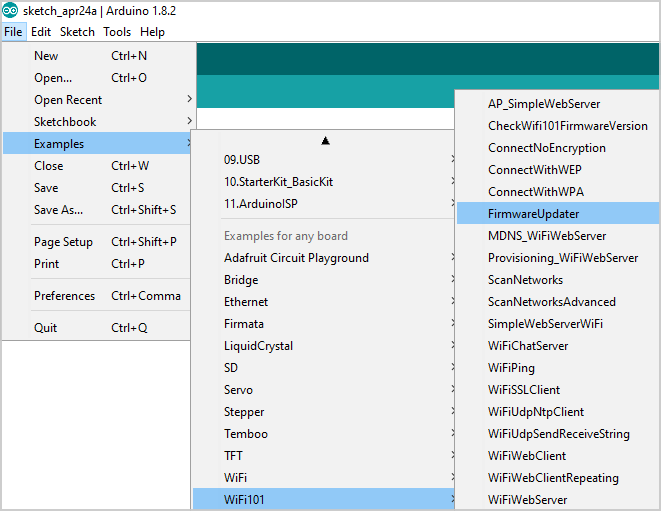Image resolution: width=661 pixels, height=511 pixels.
Task: Expand Adafruit Circuit Playground examples
Action: click(324, 258)
